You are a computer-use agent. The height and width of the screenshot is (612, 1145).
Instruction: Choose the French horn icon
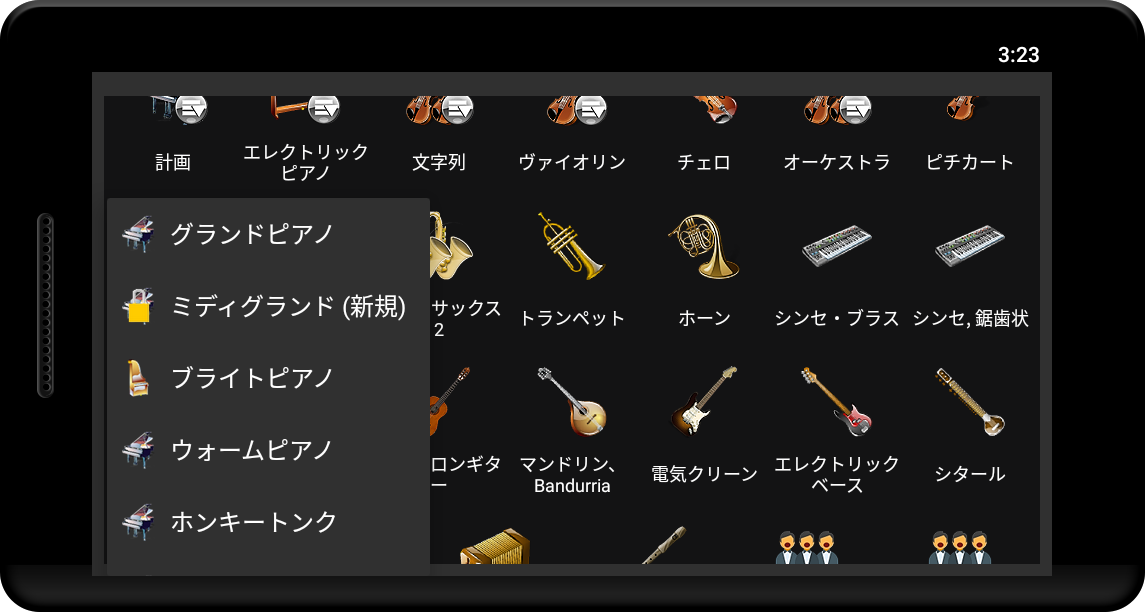tap(703, 246)
